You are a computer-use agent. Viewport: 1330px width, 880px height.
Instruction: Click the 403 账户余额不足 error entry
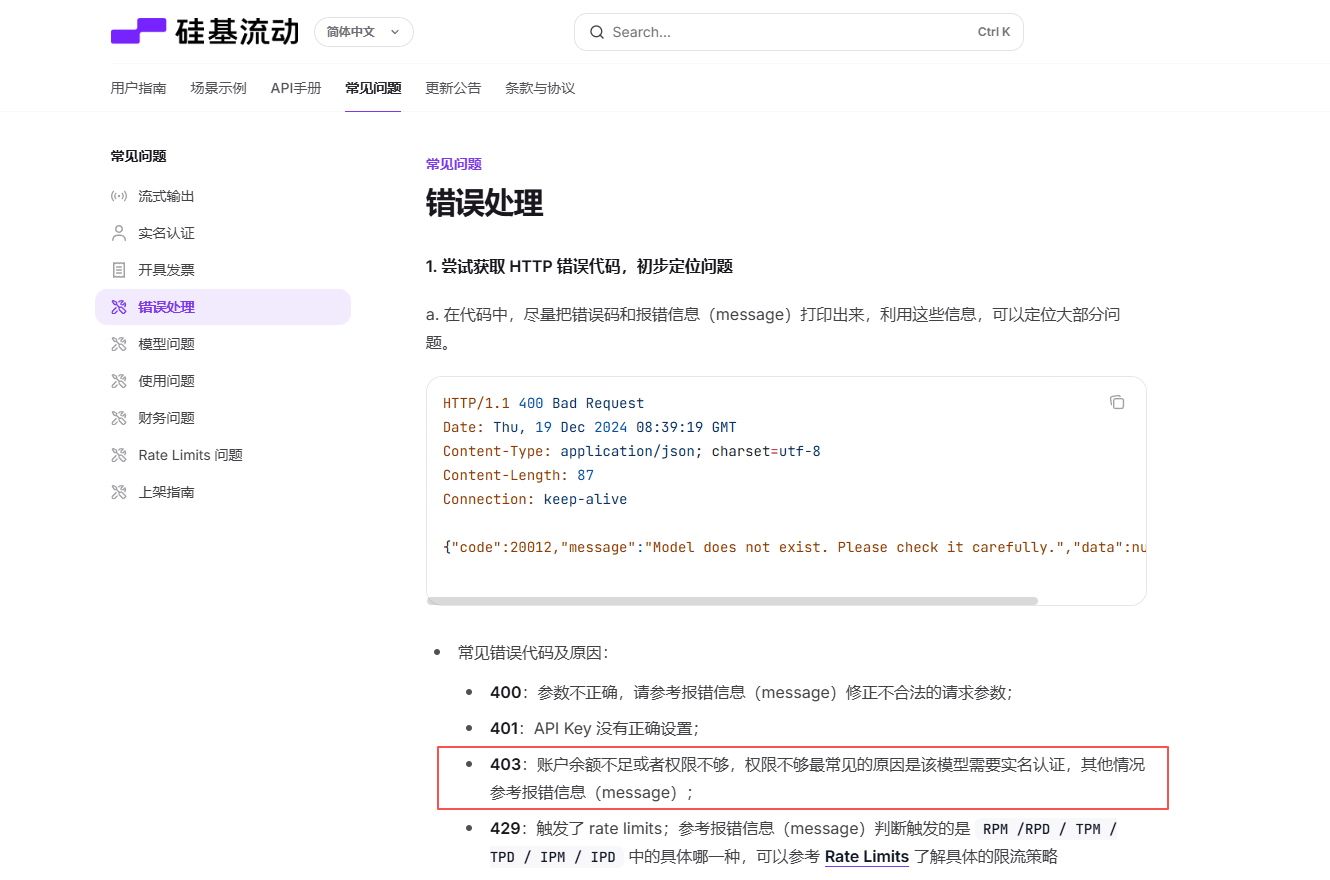817,778
